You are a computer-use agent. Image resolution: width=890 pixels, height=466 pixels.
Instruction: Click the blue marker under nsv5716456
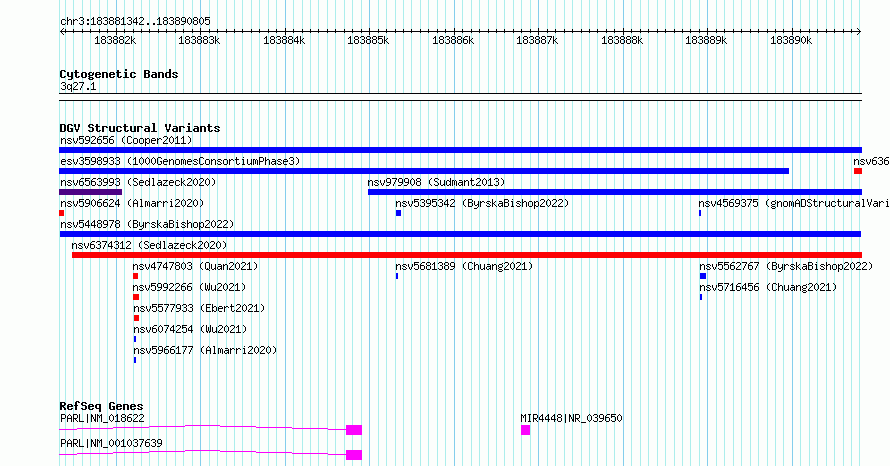click(x=700, y=297)
